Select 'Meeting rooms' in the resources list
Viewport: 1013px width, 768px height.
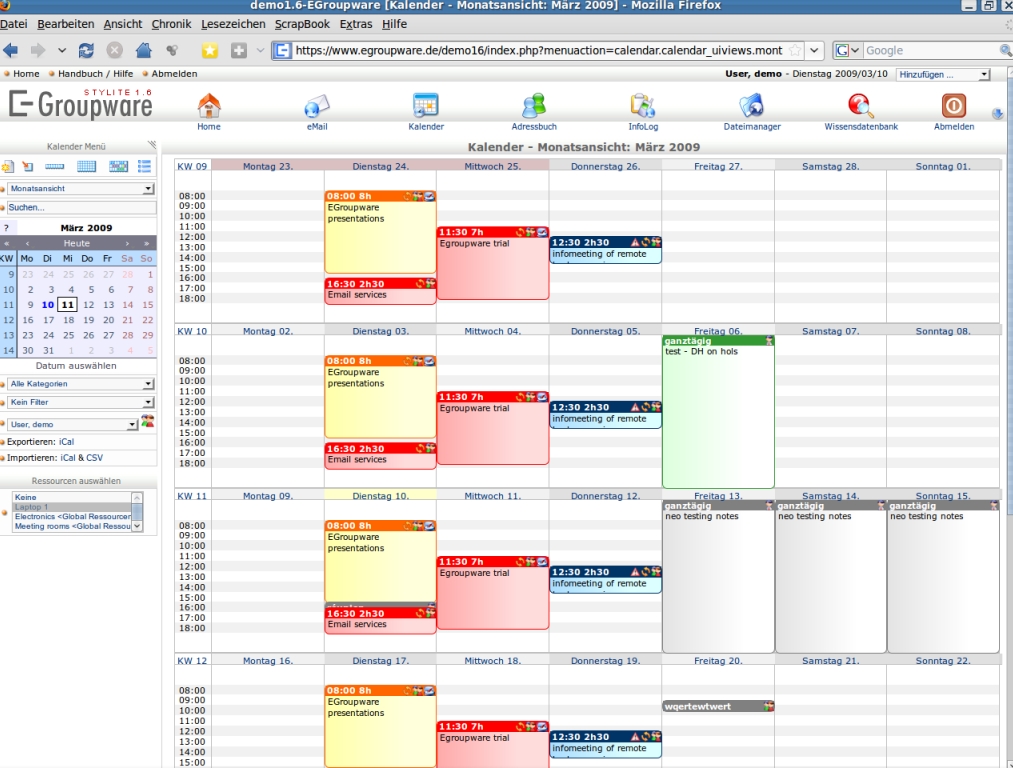72,526
